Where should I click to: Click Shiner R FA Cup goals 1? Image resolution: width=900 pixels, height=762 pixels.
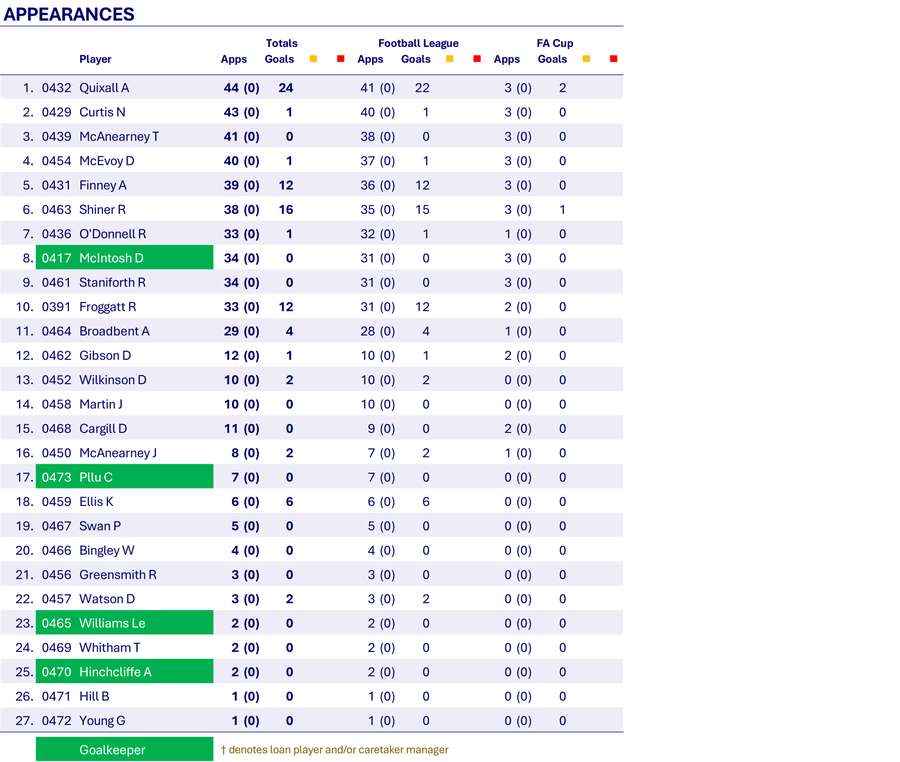point(562,209)
